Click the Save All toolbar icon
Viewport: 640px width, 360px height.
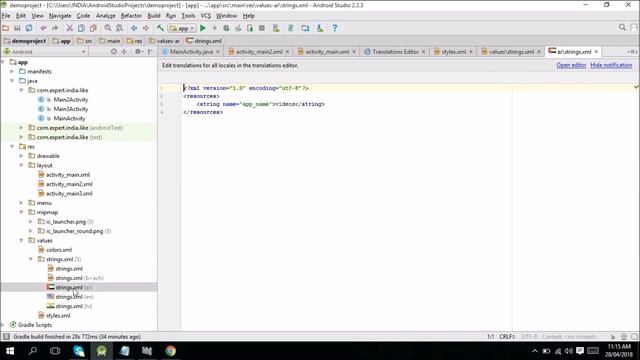point(17,28)
